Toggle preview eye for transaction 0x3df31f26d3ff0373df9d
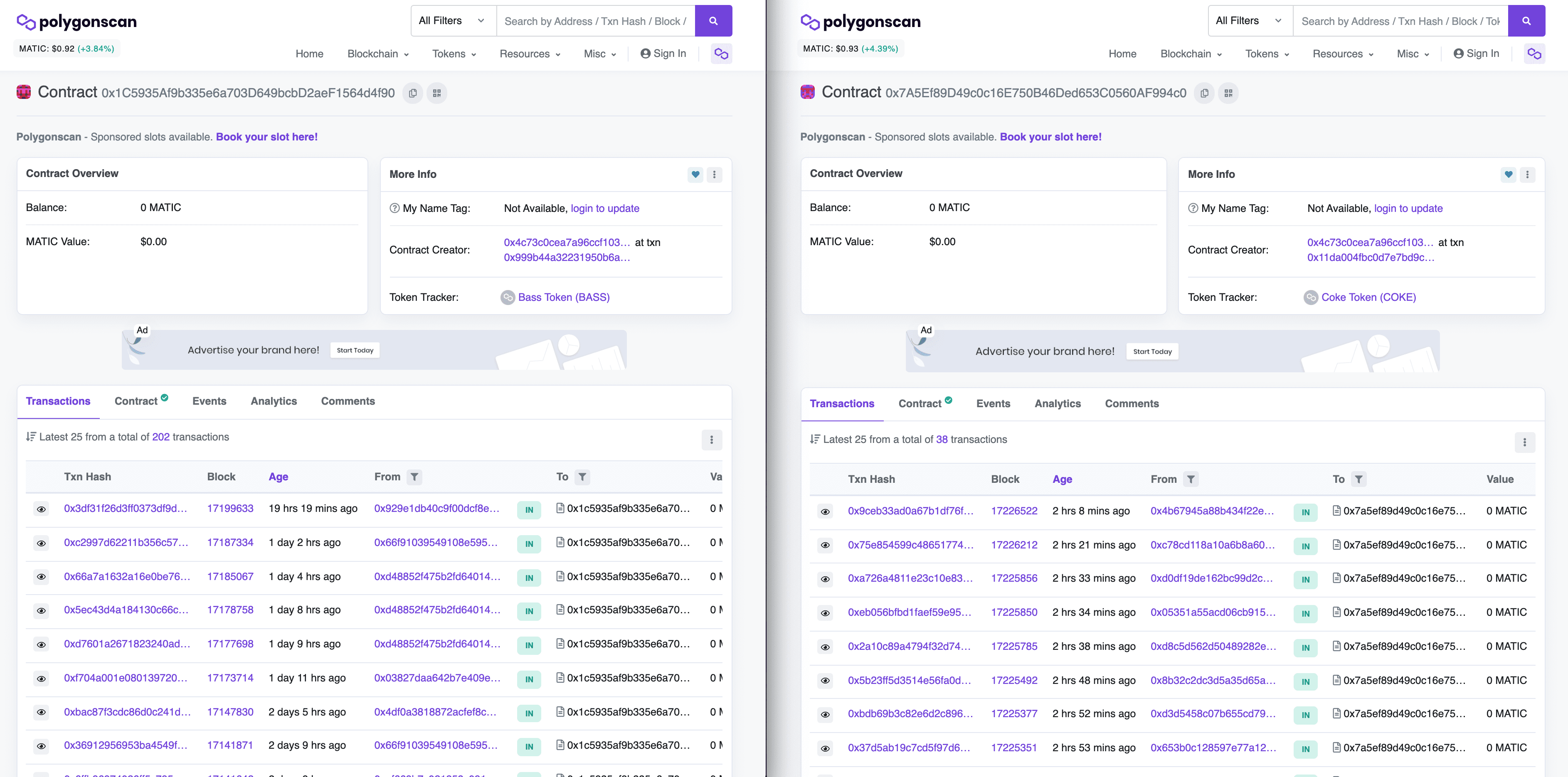The image size is (1568, 777). coord(42,509)
